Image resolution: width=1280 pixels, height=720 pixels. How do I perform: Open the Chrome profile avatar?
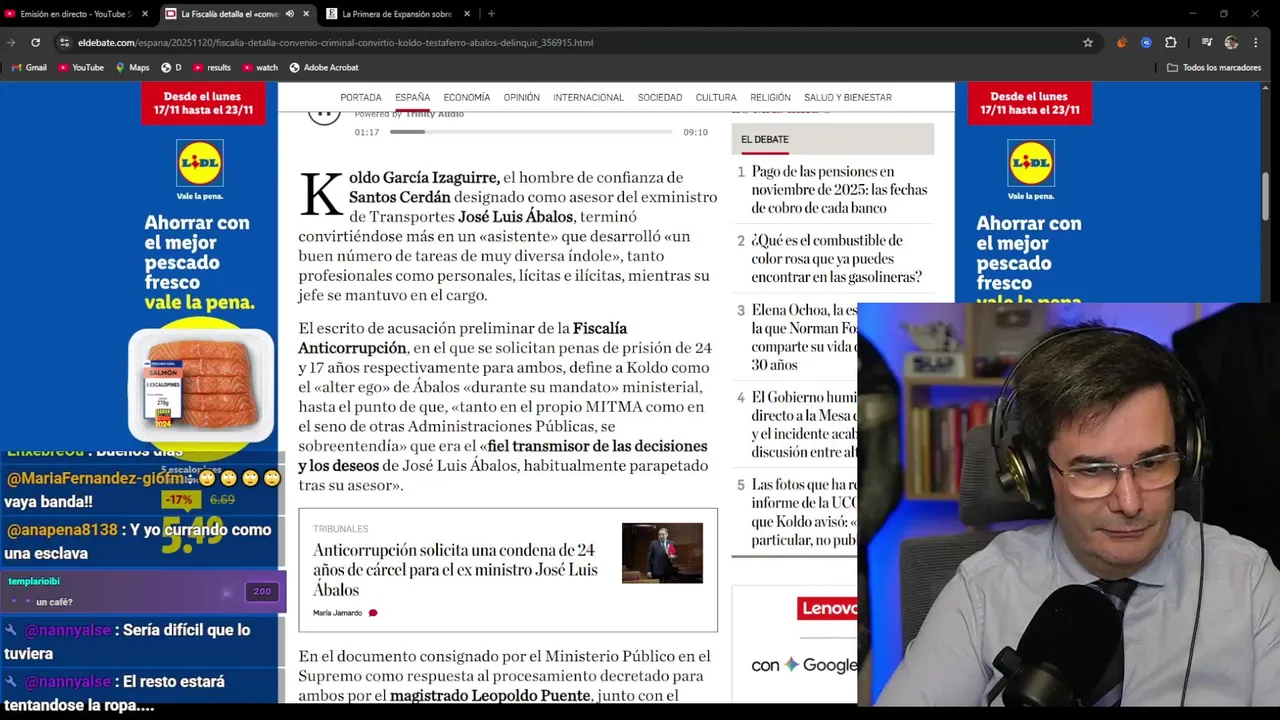point(1231,43)
